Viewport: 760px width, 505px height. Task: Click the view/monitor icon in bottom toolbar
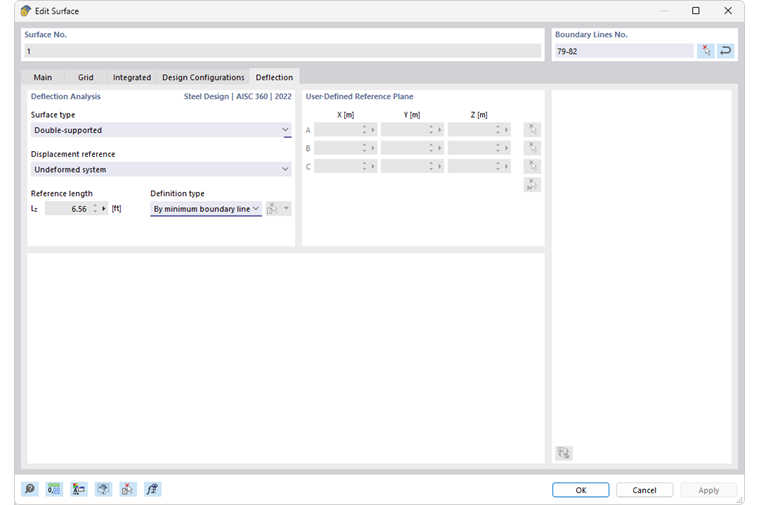coord(103,489)
